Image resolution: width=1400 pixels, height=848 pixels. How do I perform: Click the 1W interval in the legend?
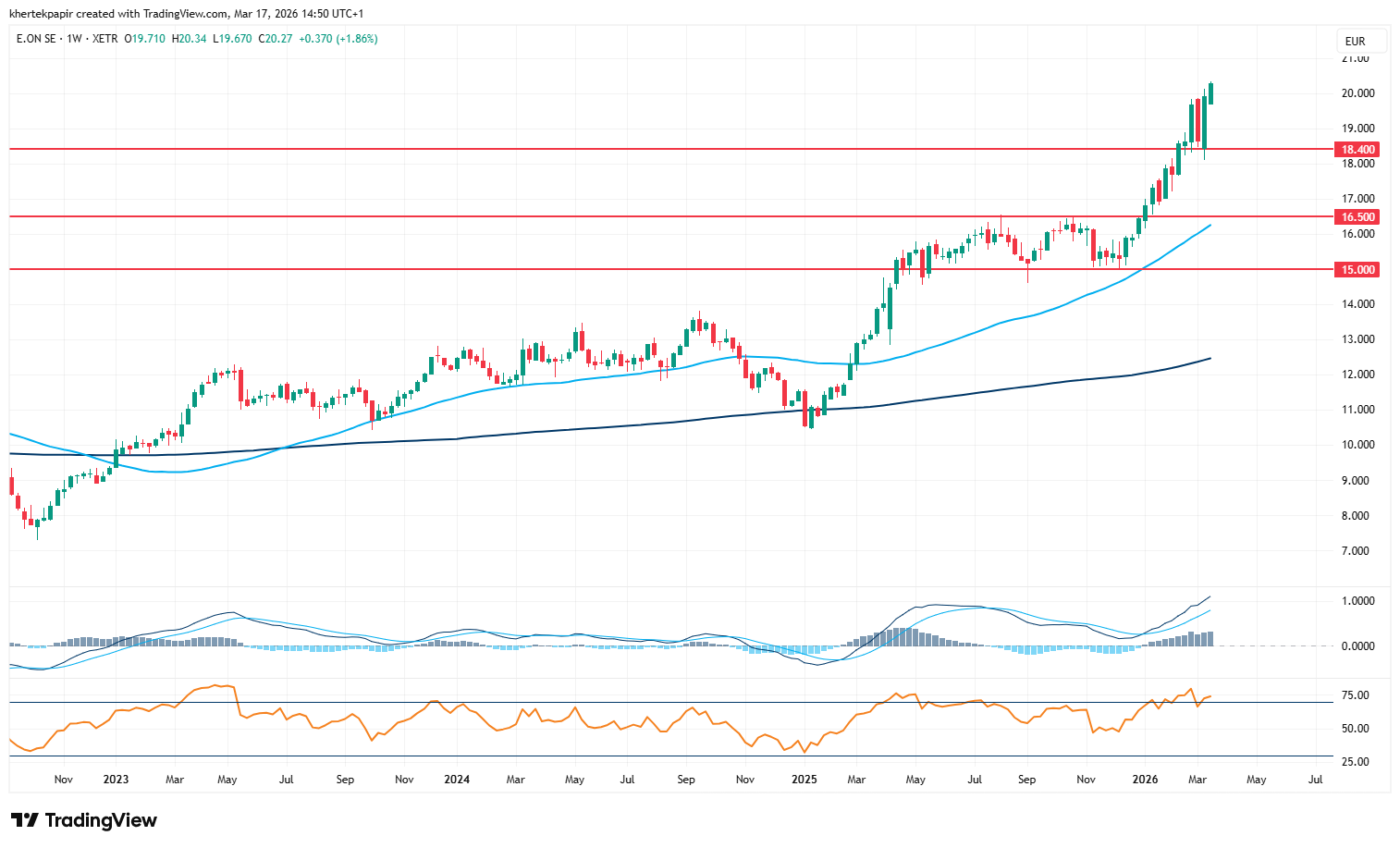pos(74,39)
